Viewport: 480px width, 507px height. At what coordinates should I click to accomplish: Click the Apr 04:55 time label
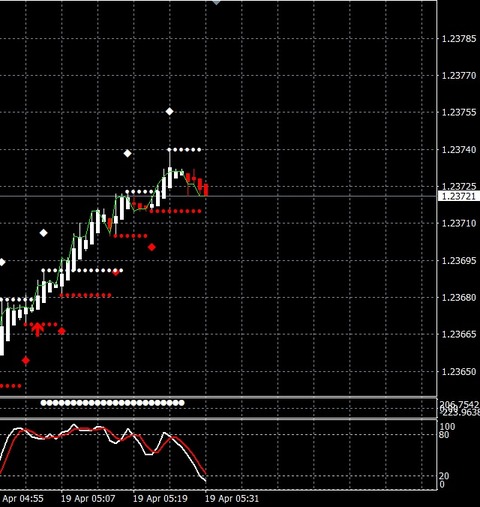pos(23,499)
